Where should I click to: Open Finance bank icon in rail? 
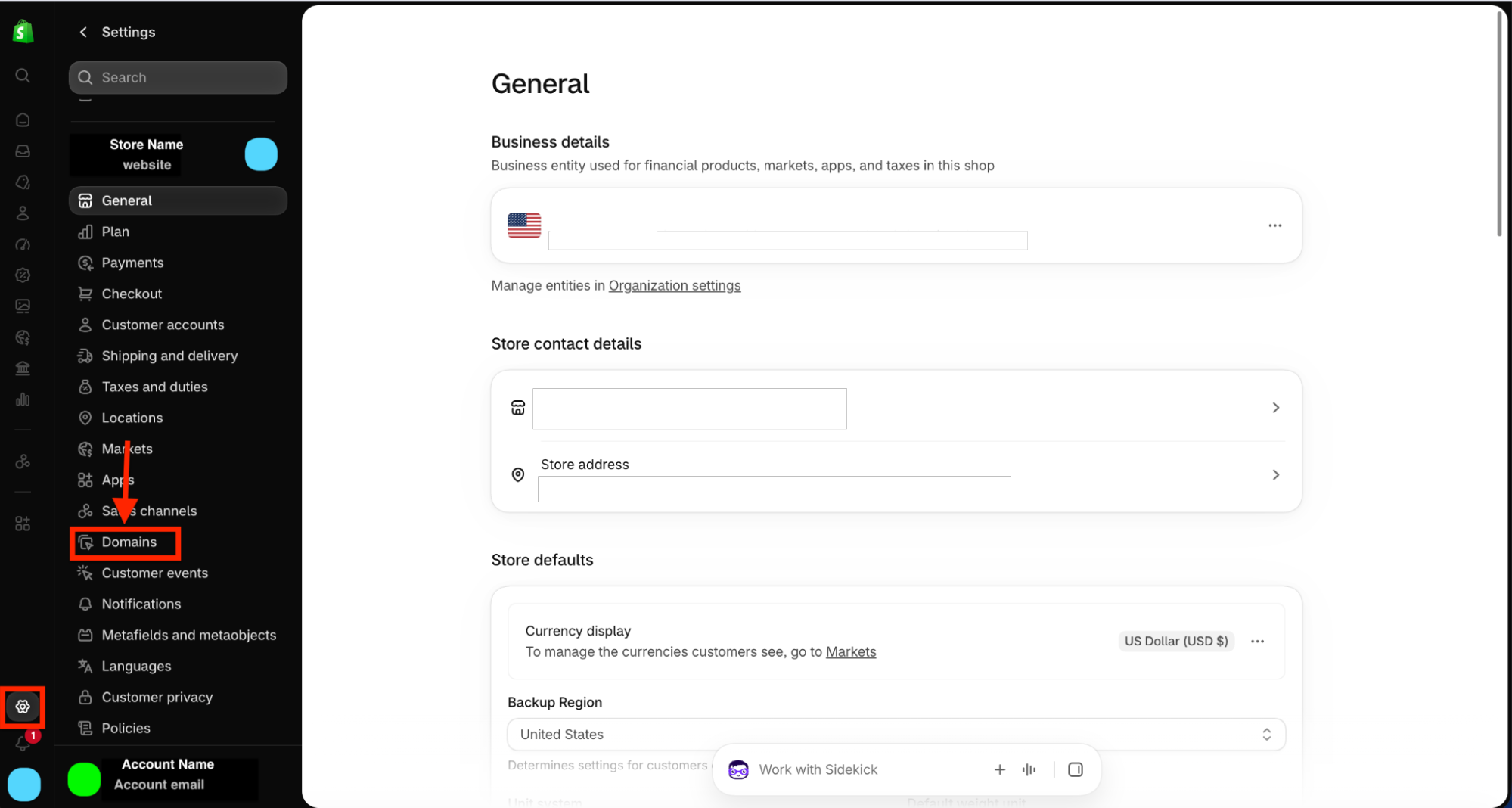tap(23, 368)
